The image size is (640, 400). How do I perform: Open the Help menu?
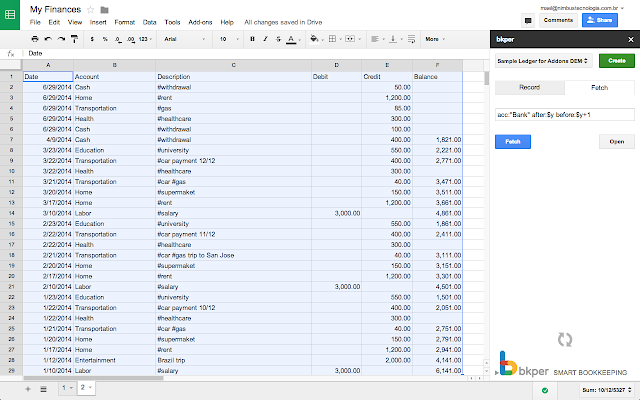coord(227,22)
